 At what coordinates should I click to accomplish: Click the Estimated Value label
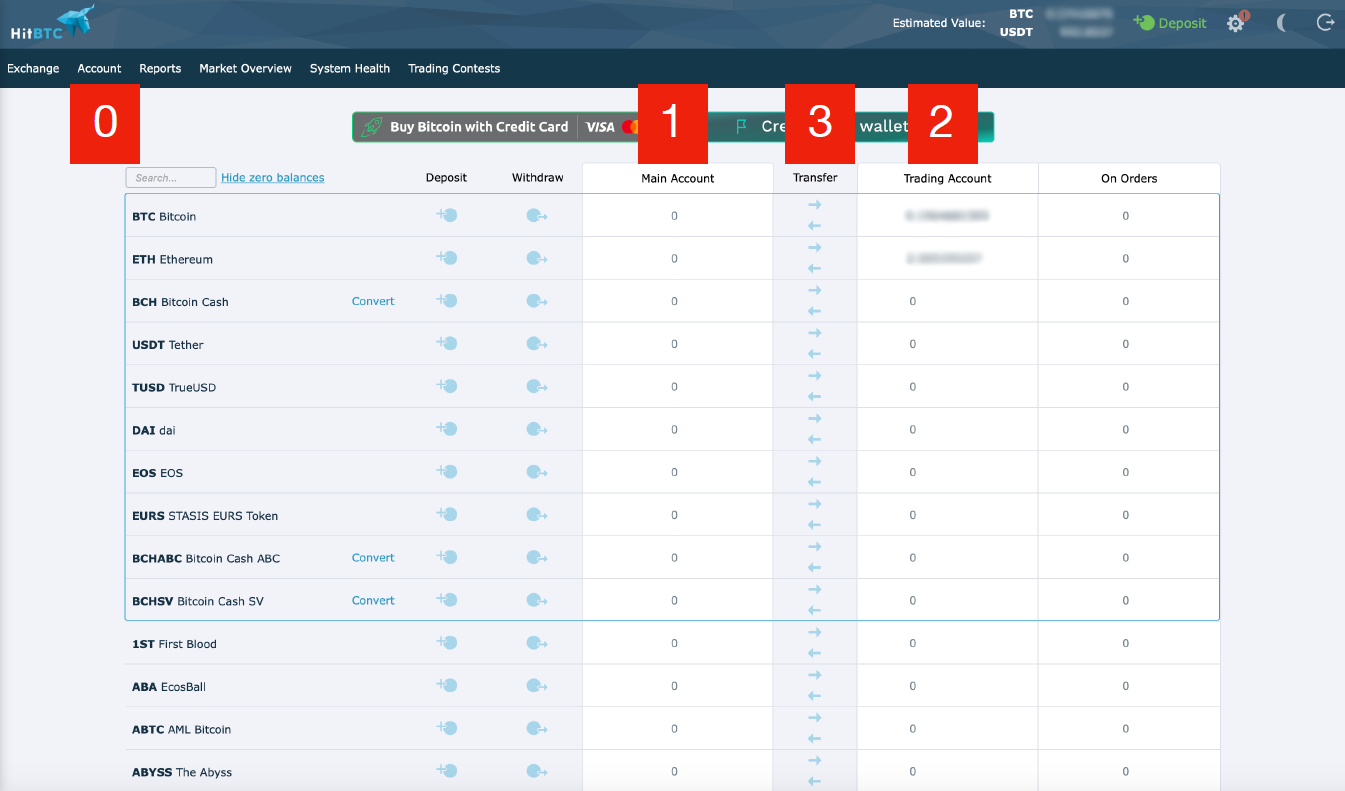(939, 23)
